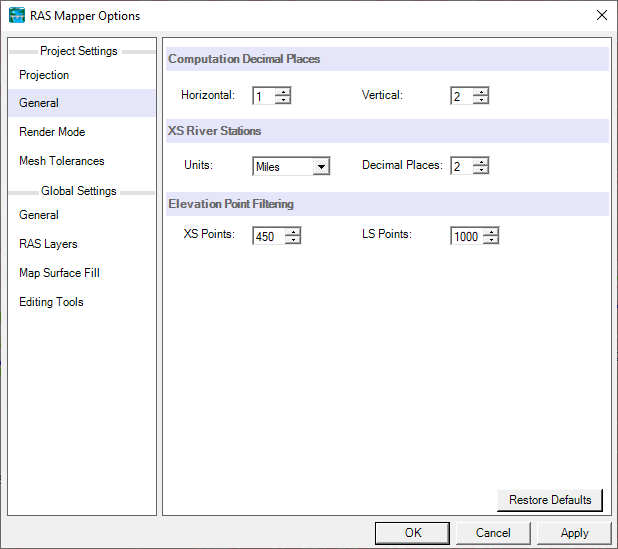Increase Horizontal decimal places with up arrow

pyautogui.click(x=283, y=92)
